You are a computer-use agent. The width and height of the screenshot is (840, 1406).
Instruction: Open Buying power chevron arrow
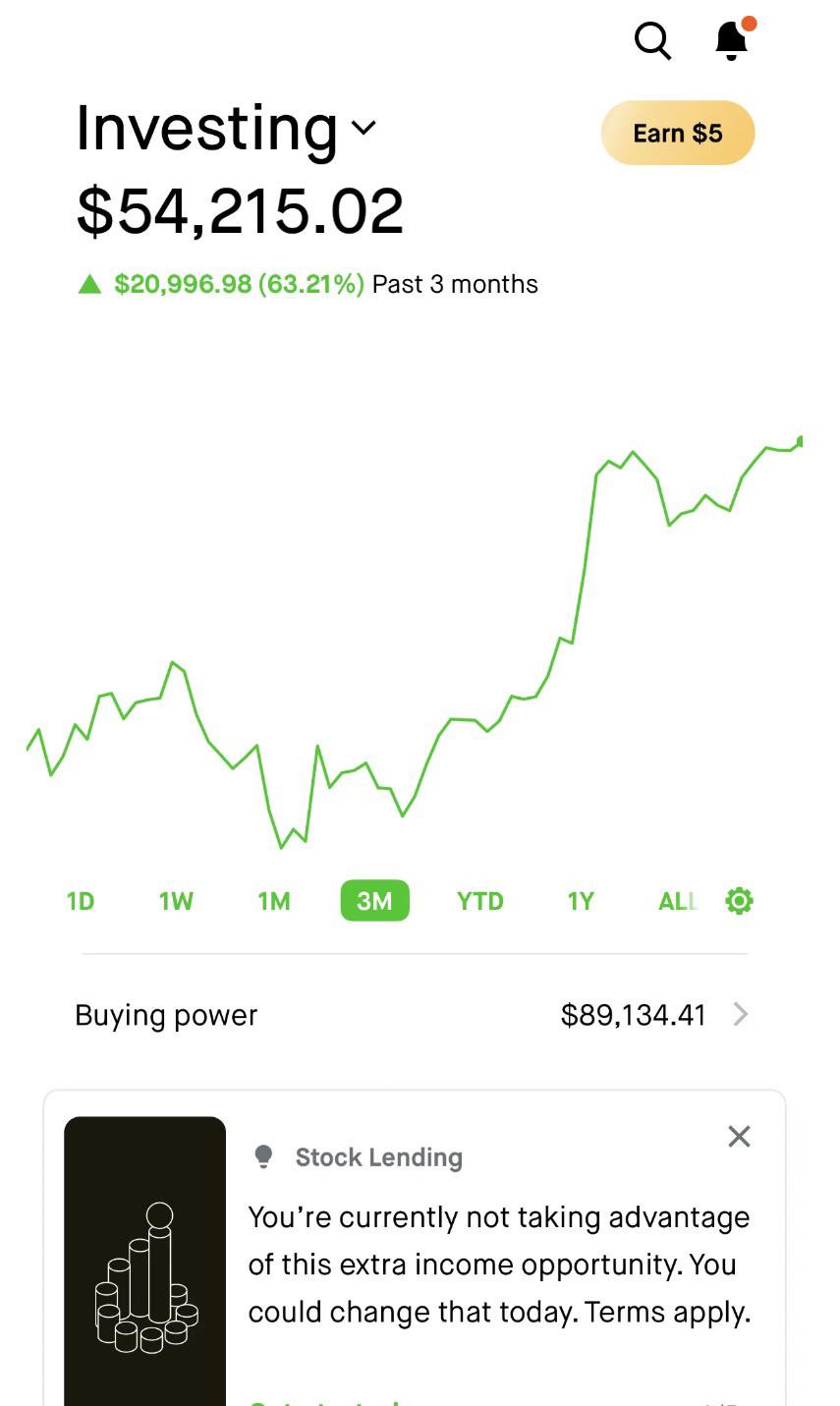[x=741, y=1014]
